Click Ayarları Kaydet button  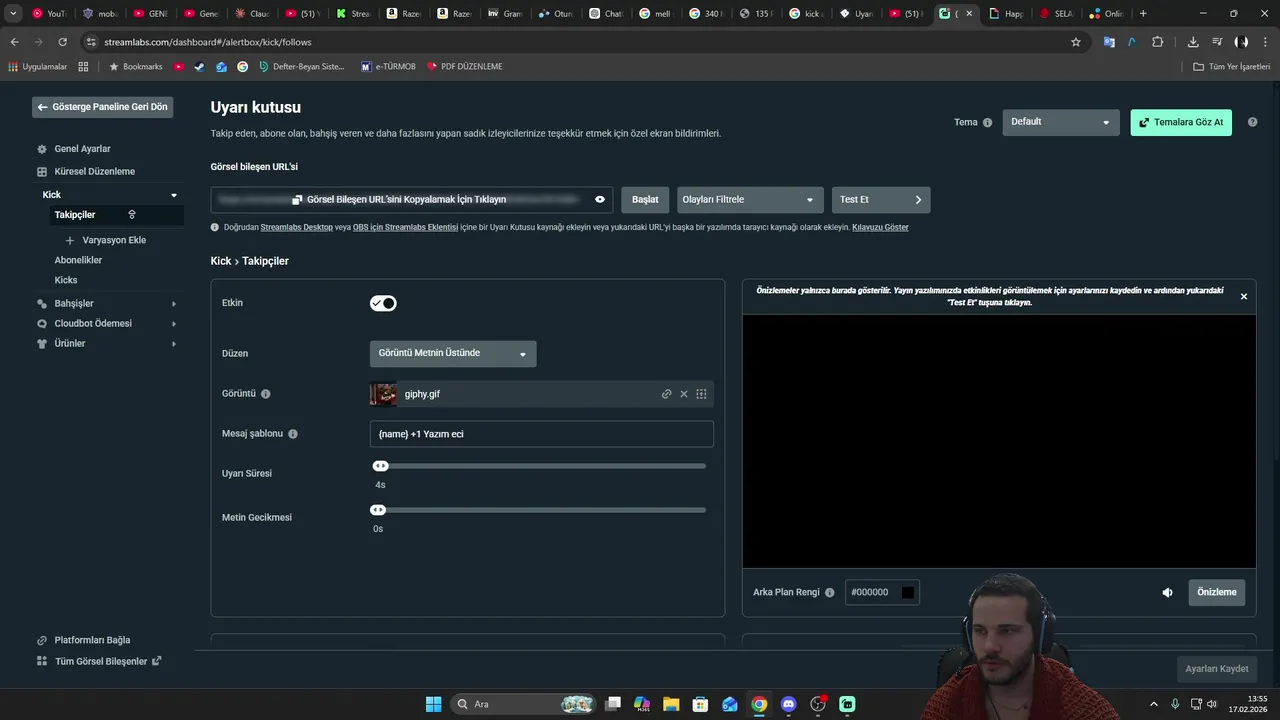[x=1217, y=669]
